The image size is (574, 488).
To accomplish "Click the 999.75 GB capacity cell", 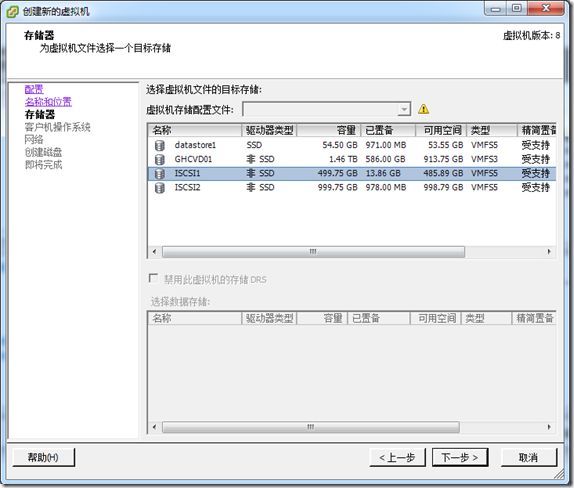I will (x=338, y=187).
